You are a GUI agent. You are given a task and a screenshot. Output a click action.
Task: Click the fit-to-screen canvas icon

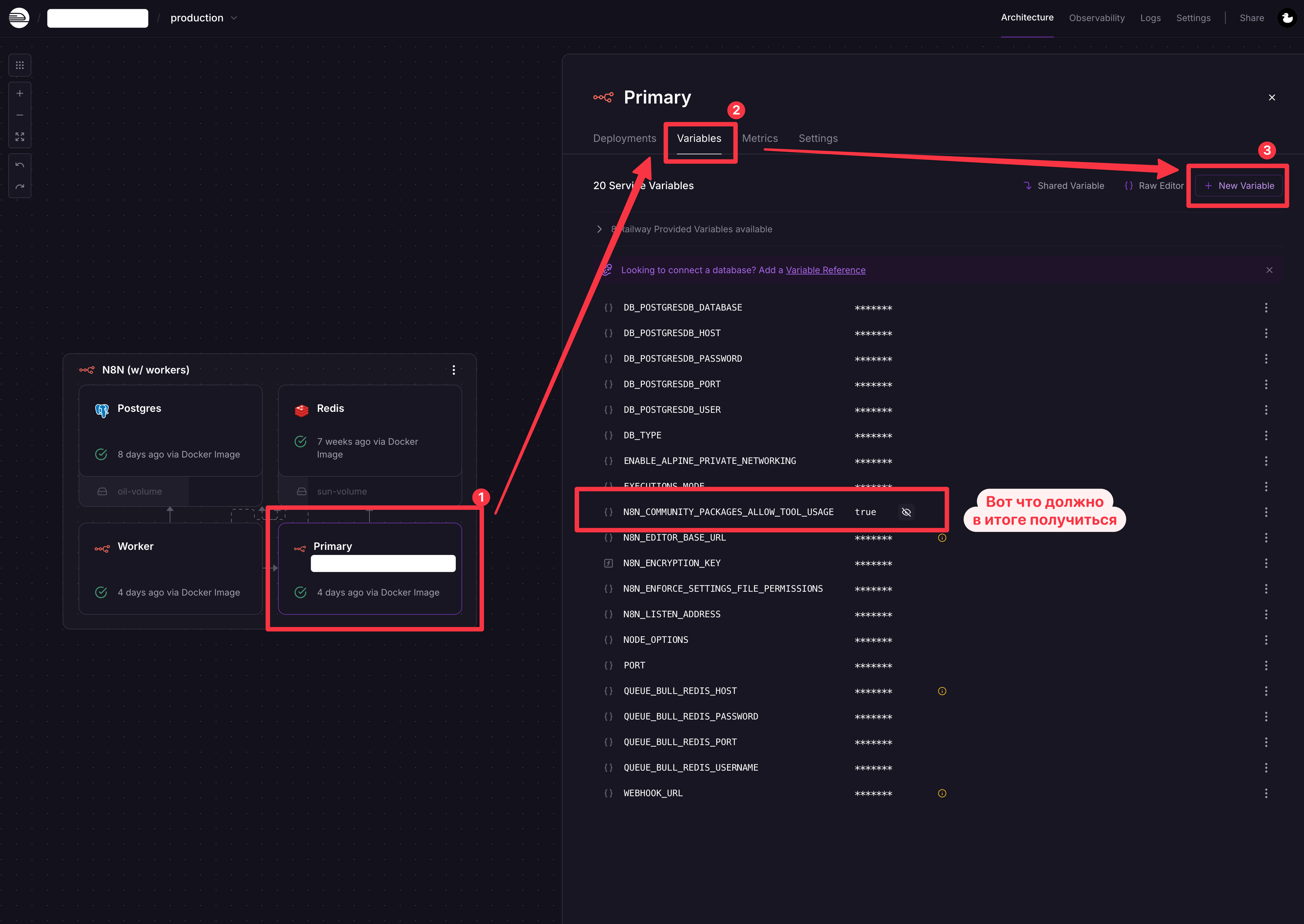20,137
